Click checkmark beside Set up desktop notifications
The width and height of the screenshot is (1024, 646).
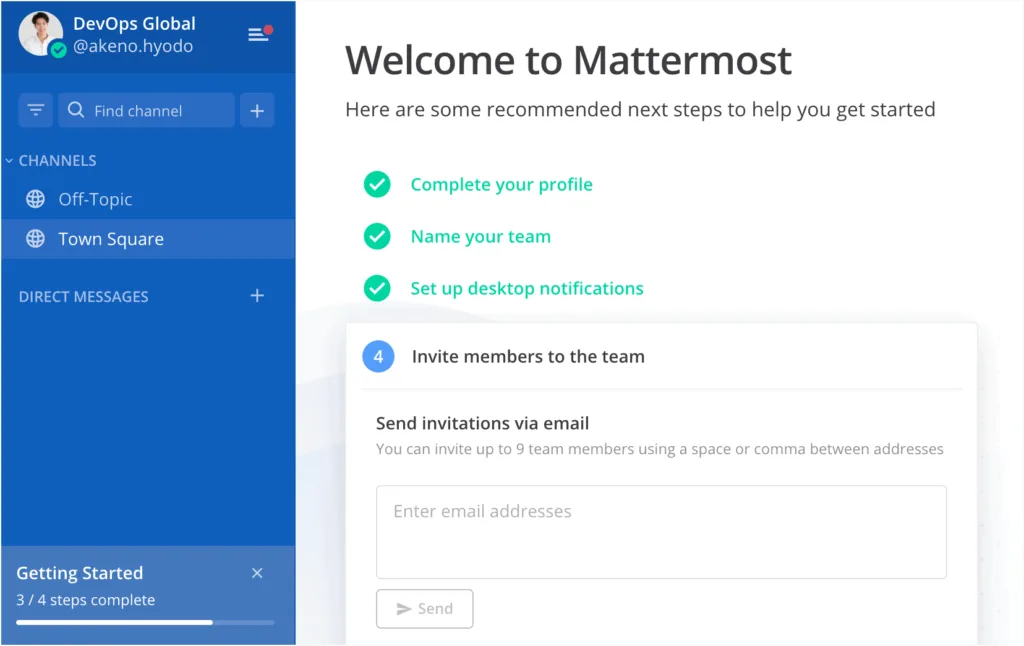(x=377, y=288)
